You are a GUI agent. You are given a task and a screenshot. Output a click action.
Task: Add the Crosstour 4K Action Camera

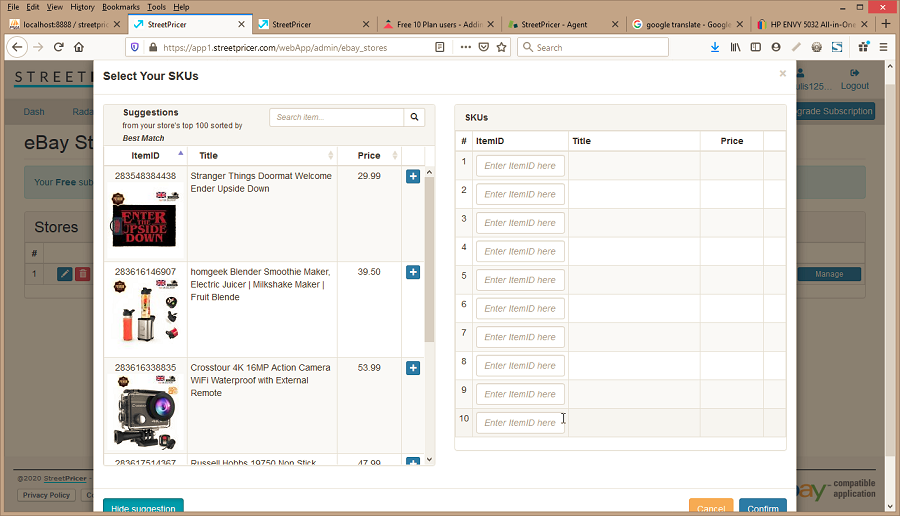pyautogui.click(x=413, y=368)
